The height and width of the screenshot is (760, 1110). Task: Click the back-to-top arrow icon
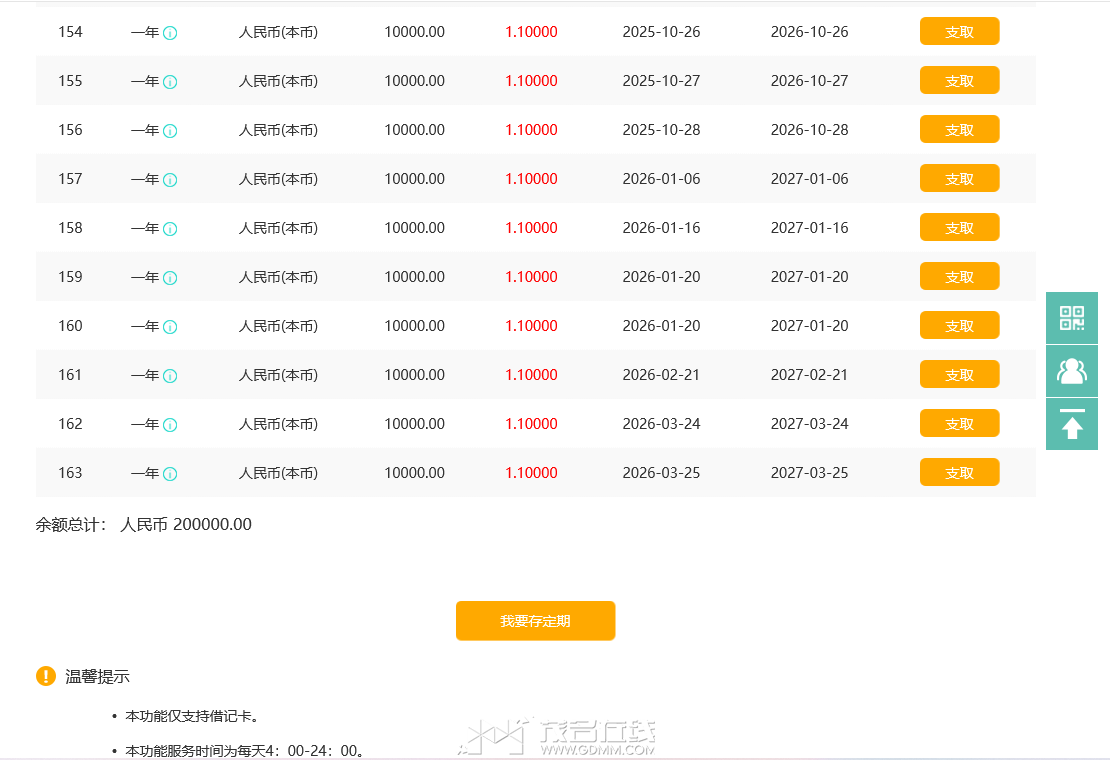(1072, 424)
